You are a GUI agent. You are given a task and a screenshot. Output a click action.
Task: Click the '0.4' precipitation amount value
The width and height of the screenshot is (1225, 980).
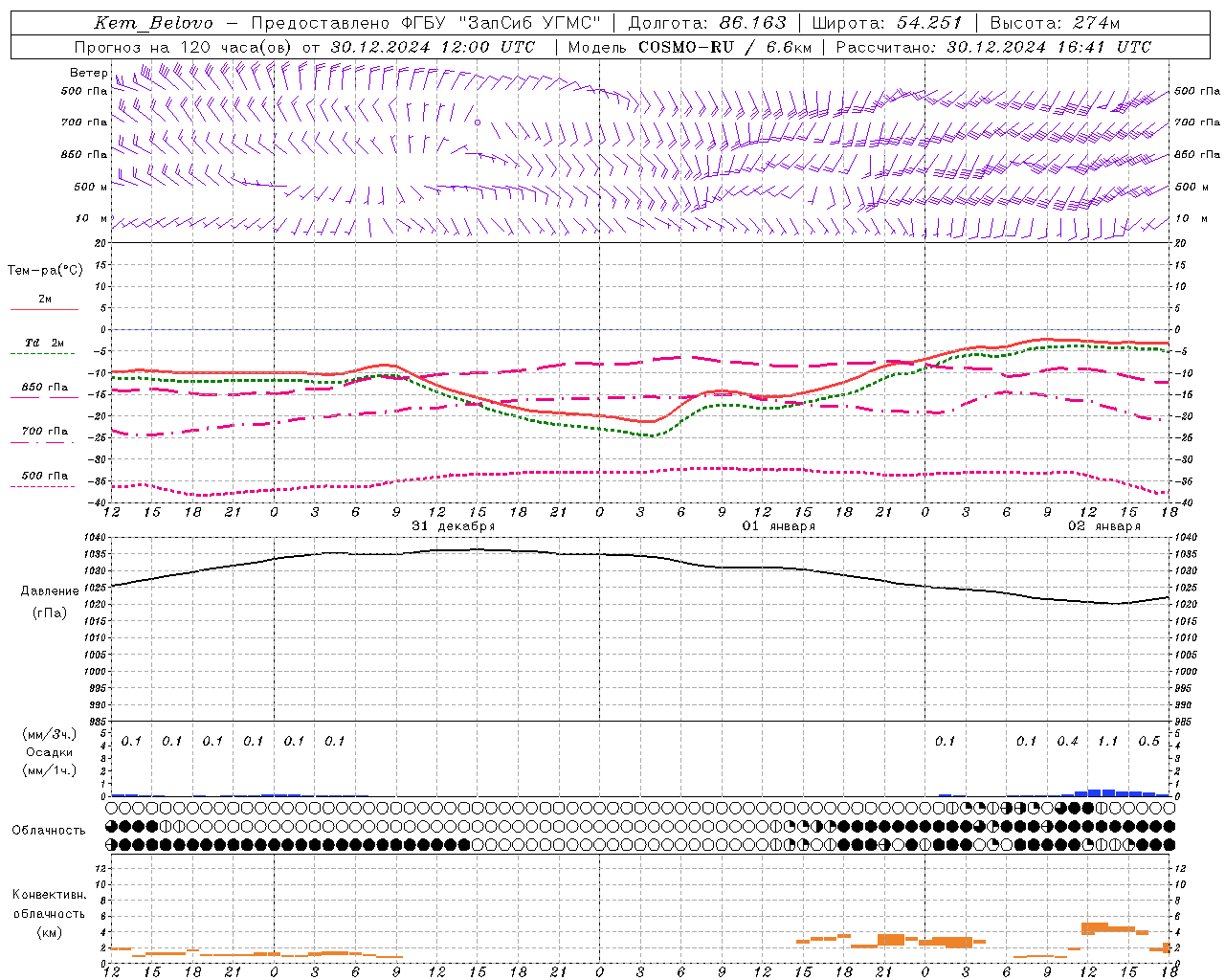1067,742
